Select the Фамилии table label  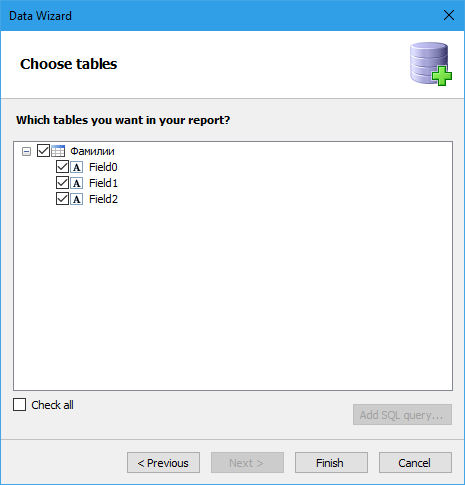point(92,151)
